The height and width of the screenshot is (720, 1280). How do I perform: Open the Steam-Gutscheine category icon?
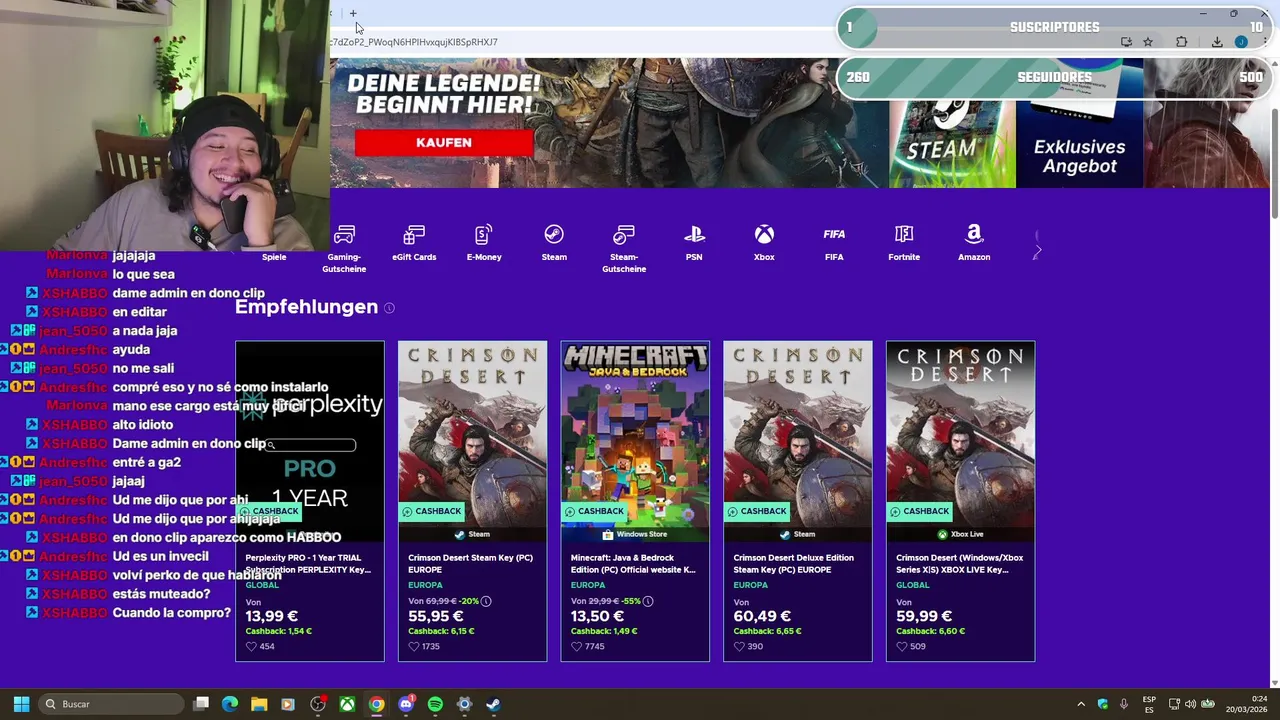click(624, 235)
